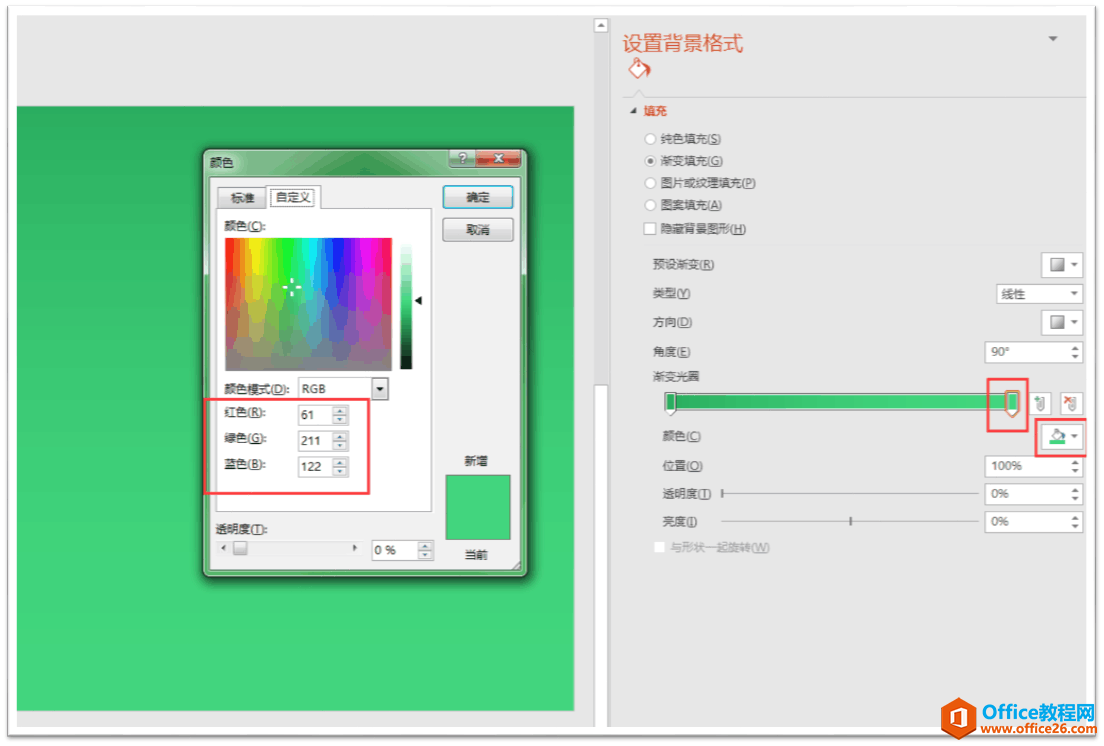1104x746 pixels.
Task: Click the remove gradient stop icon
Action: pos(1071,404)
